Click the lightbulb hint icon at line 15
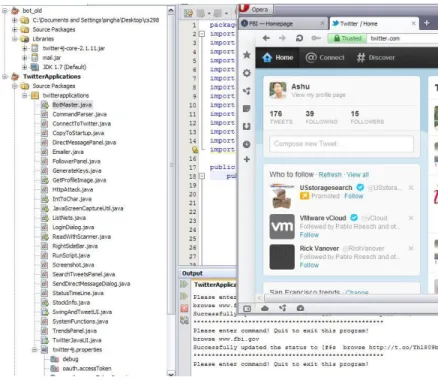Screen dimensions: 438x380 pos(195,150)
